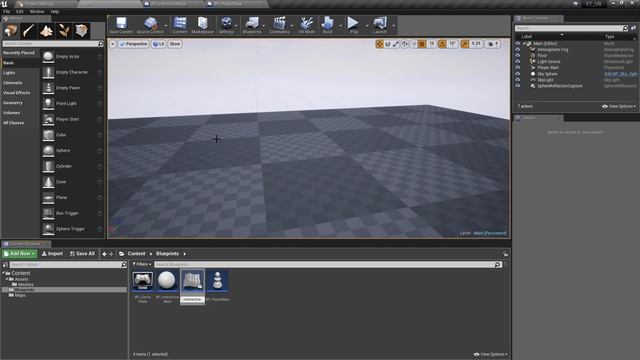The height and width of the screenshot is (360, 640).
Task: Click the Cinematics clapperboard icon
Action: pos(279,23)
